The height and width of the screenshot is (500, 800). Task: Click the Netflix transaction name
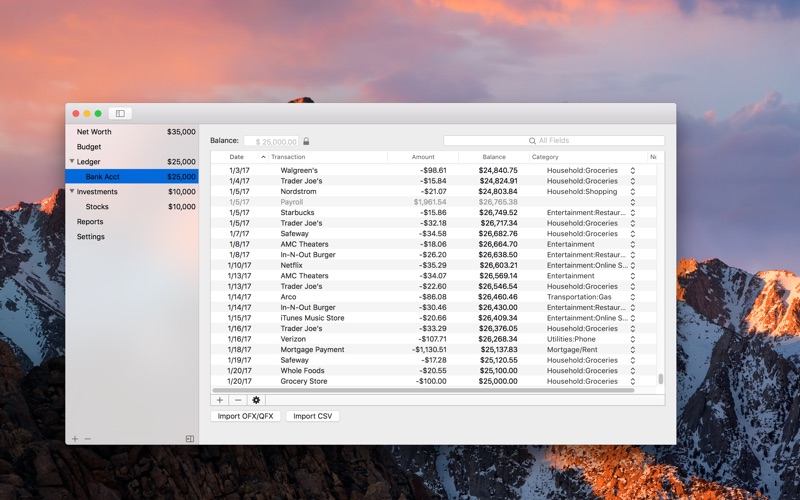click(291, 265)
